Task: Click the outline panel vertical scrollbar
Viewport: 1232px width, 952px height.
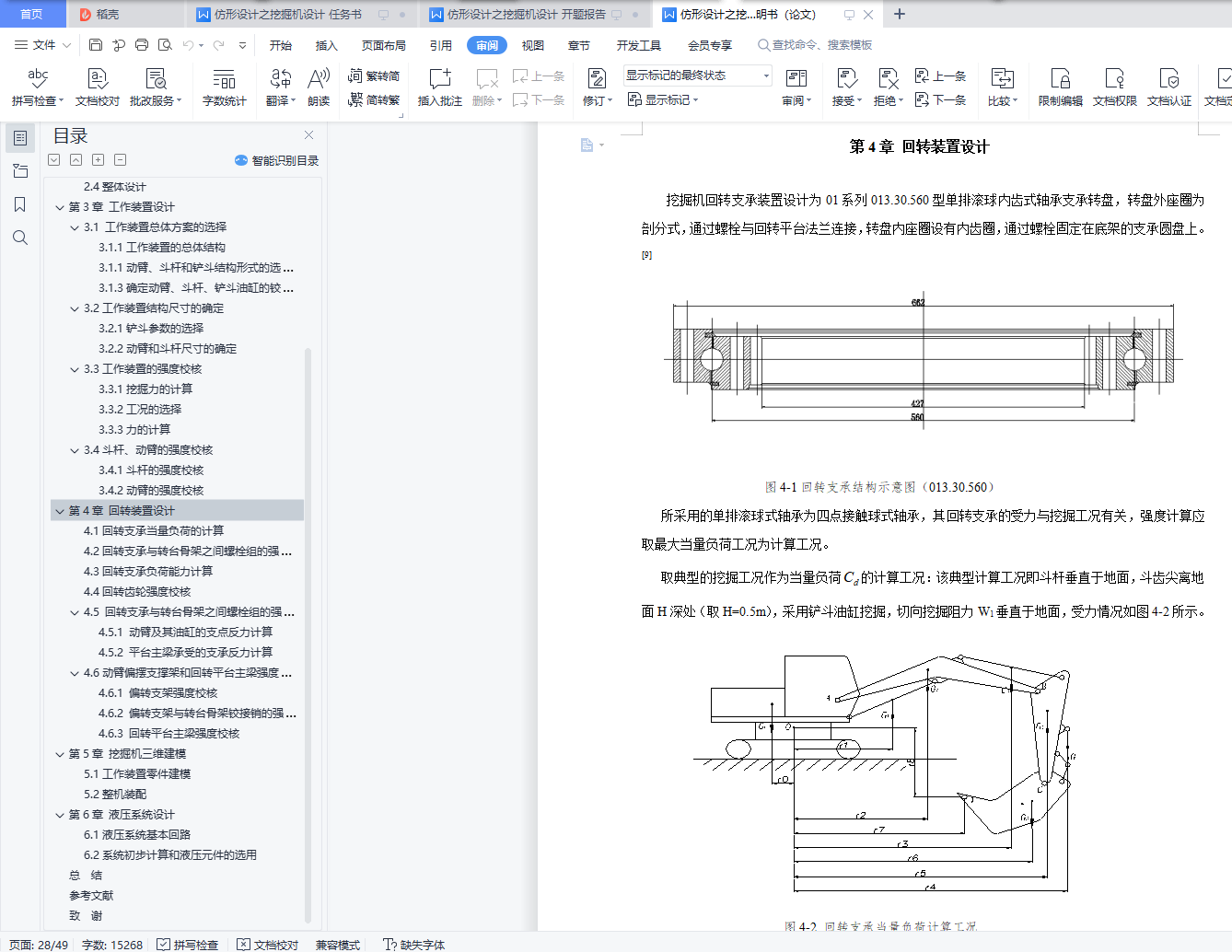Action: pyautogui.click(x=308, y=635)
